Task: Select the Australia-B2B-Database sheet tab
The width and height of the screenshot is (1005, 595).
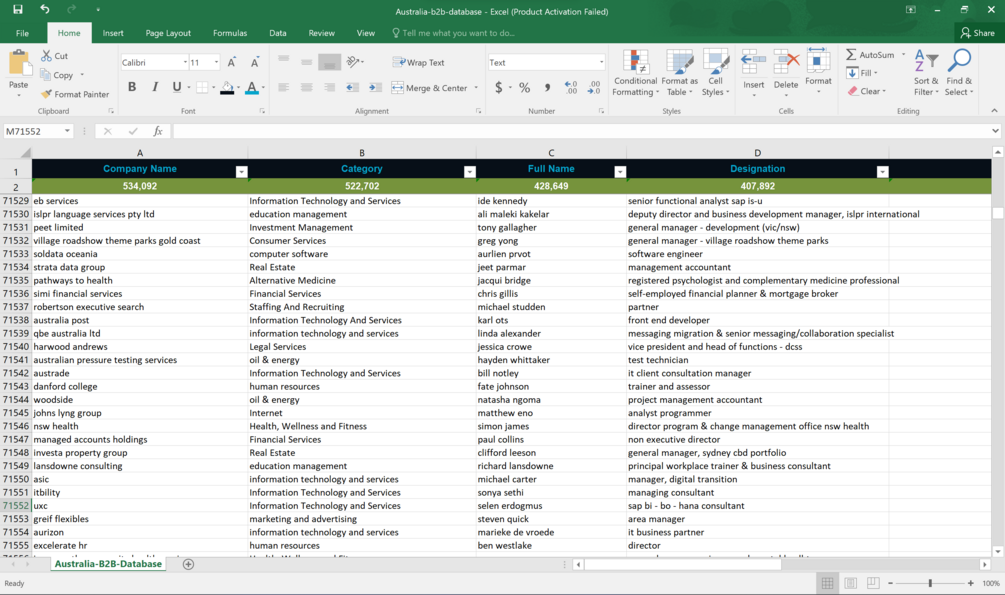Action: pos(108,564)
